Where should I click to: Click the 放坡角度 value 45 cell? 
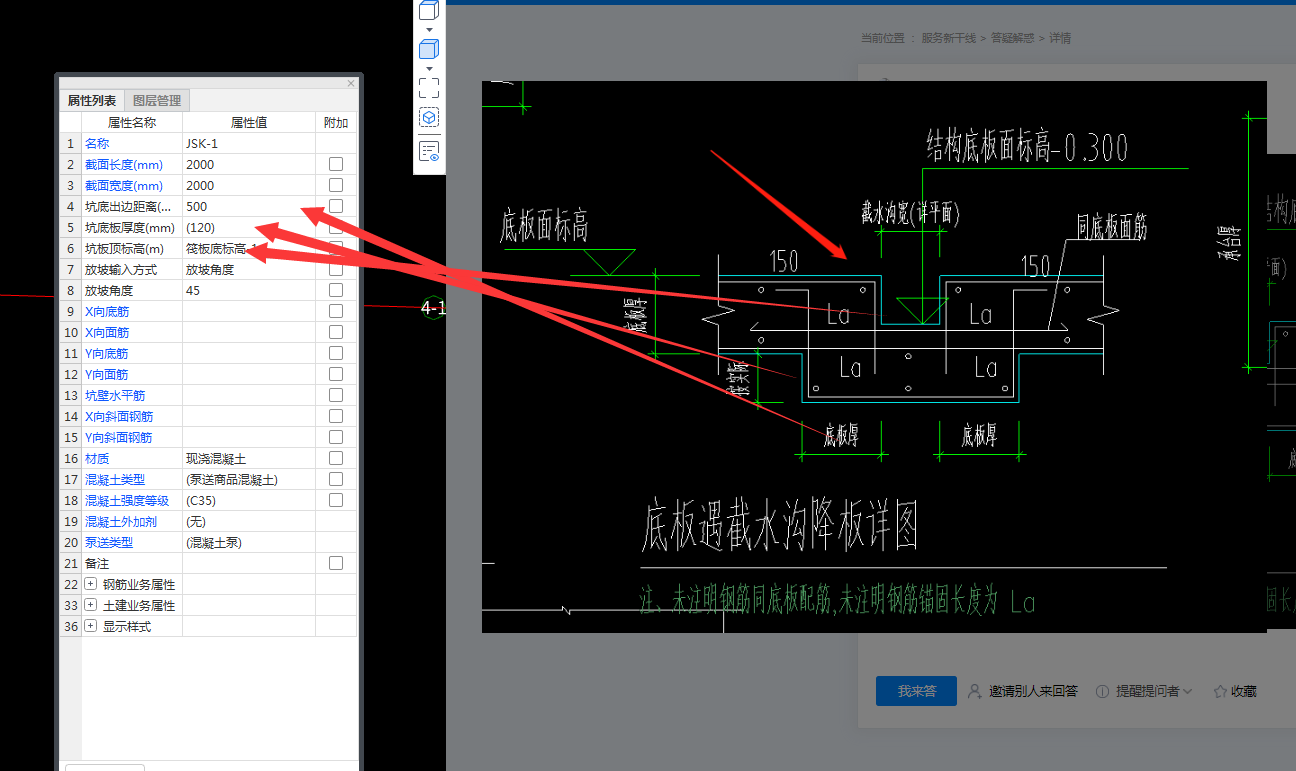click(249, 290)
